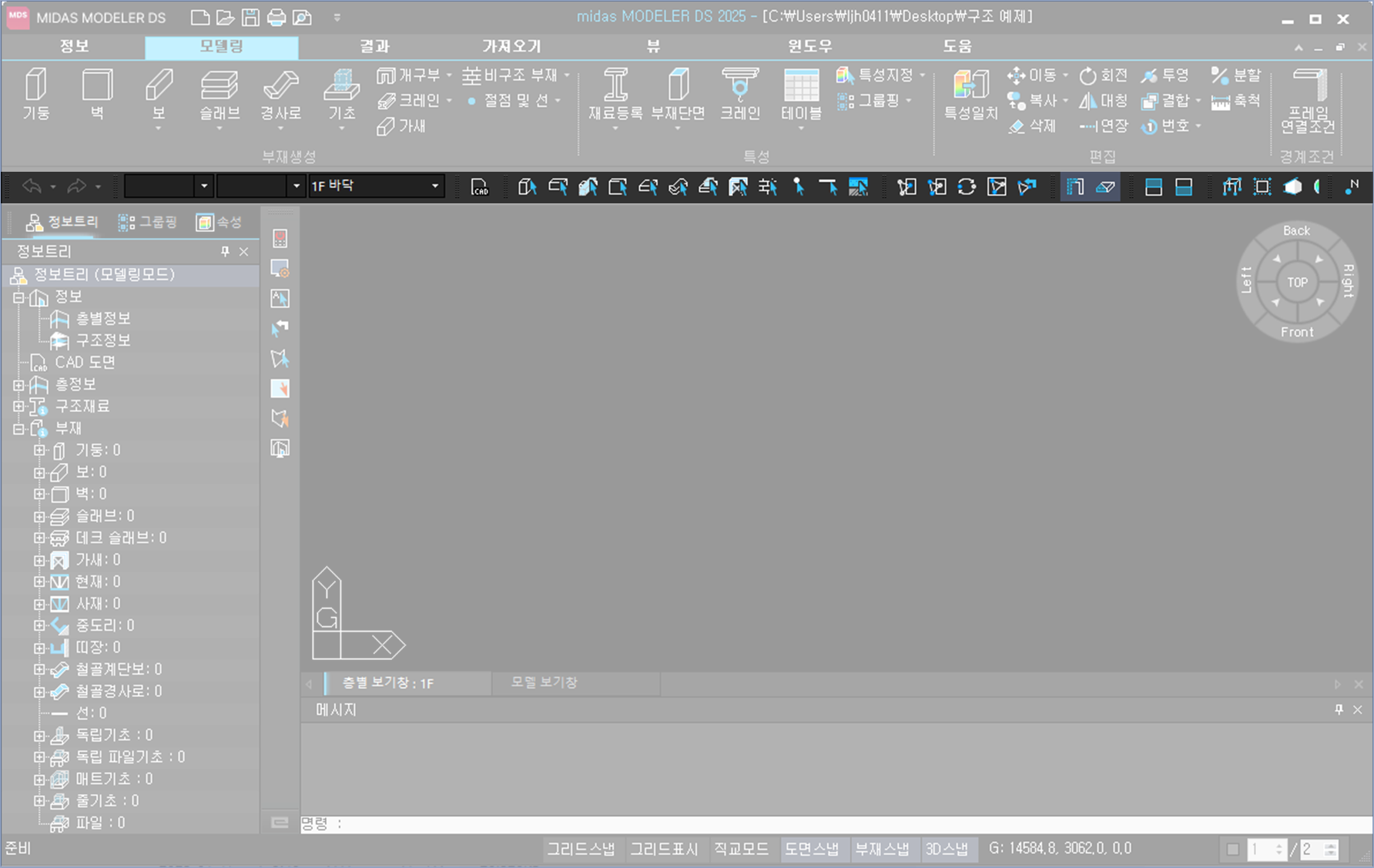Click the 회전 rotate tool

[x=1103, y=75]
